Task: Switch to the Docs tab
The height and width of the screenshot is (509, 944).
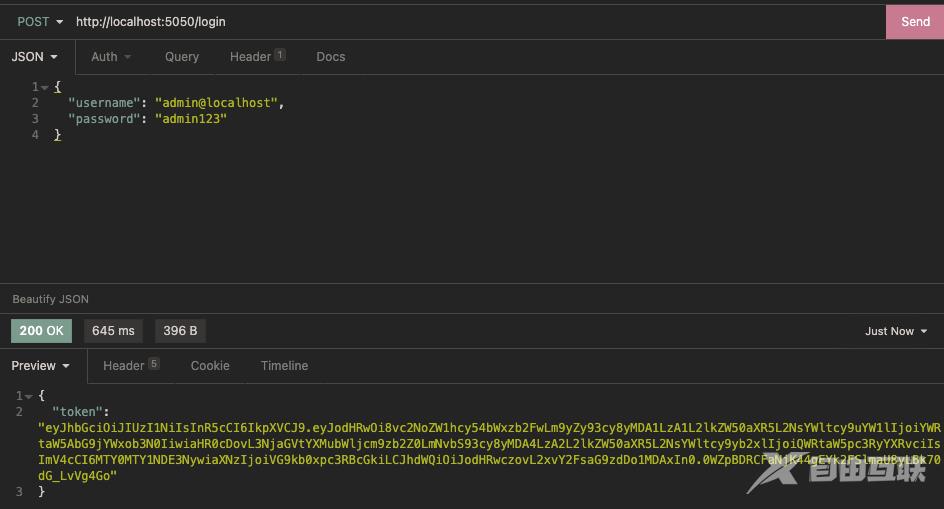Action: 331,57
